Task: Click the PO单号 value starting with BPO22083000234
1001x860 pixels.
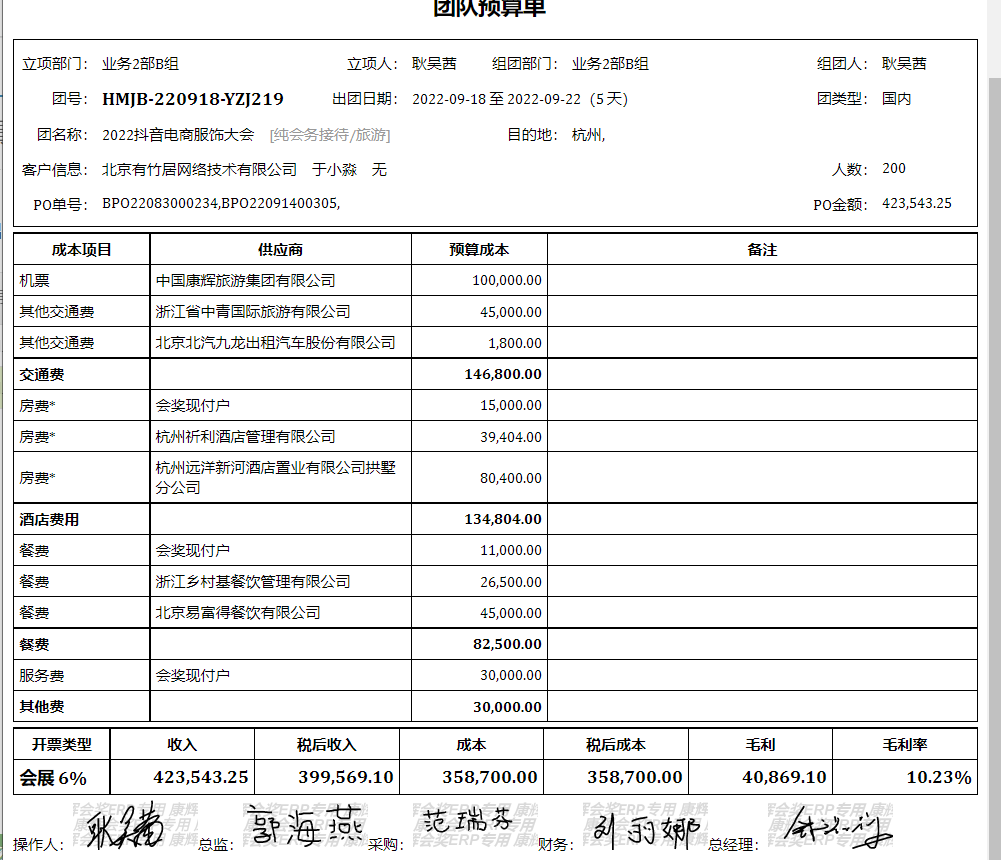Action: pyautogui.click(x=221, y=204)
